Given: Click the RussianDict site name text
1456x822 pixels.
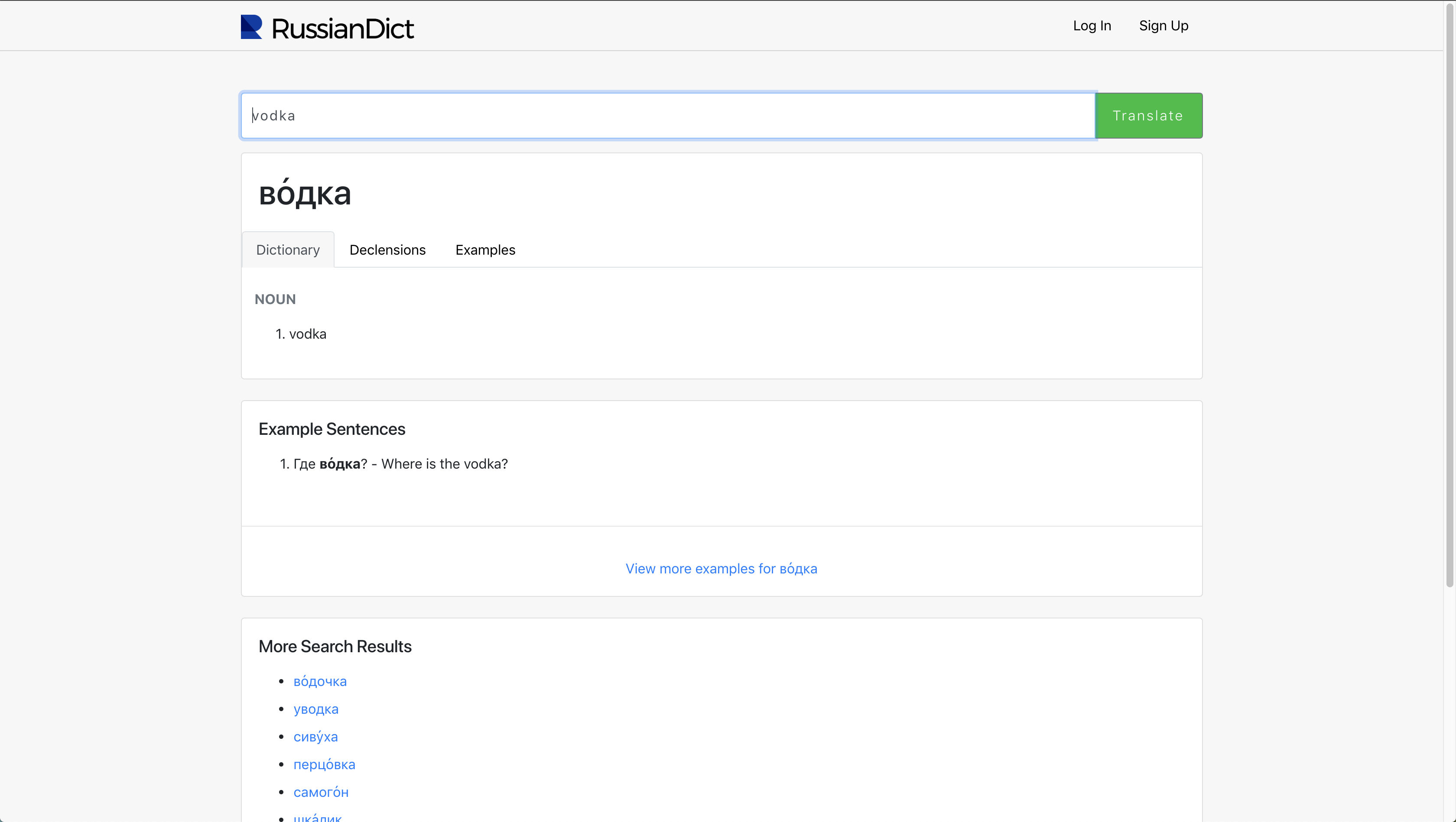Looking at the screenshot, I should [342, 29].
